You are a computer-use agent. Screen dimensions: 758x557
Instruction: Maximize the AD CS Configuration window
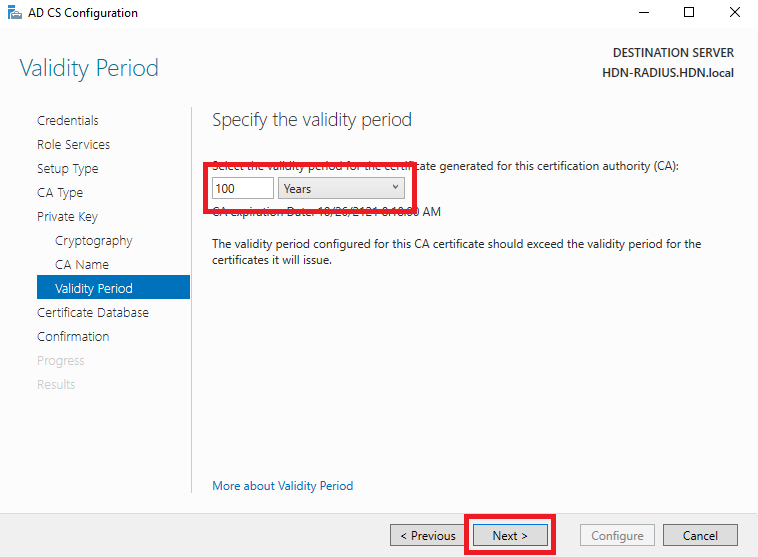689,13
